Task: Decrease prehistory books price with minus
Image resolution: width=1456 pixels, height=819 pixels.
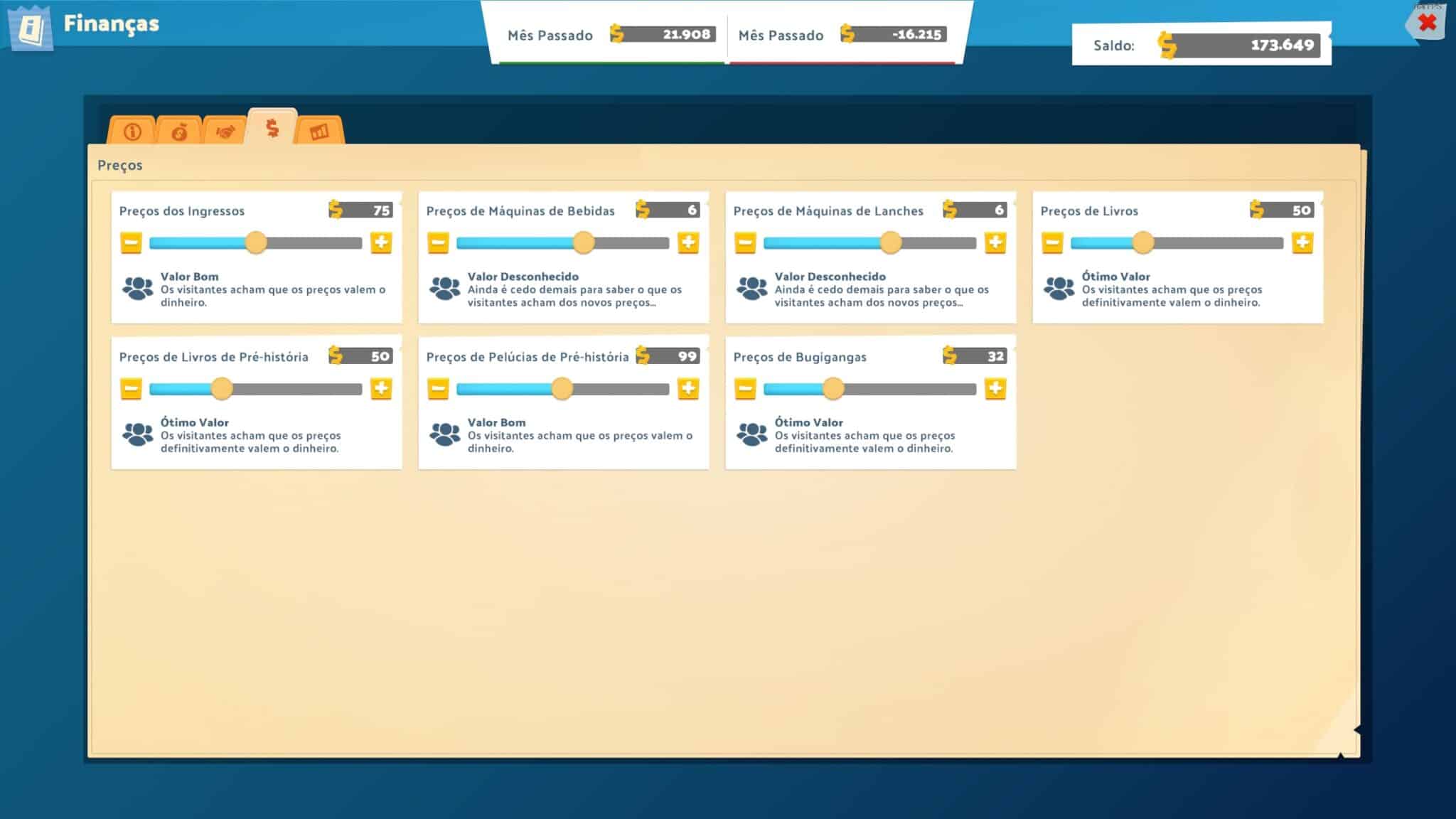Action: pos(131,389)
